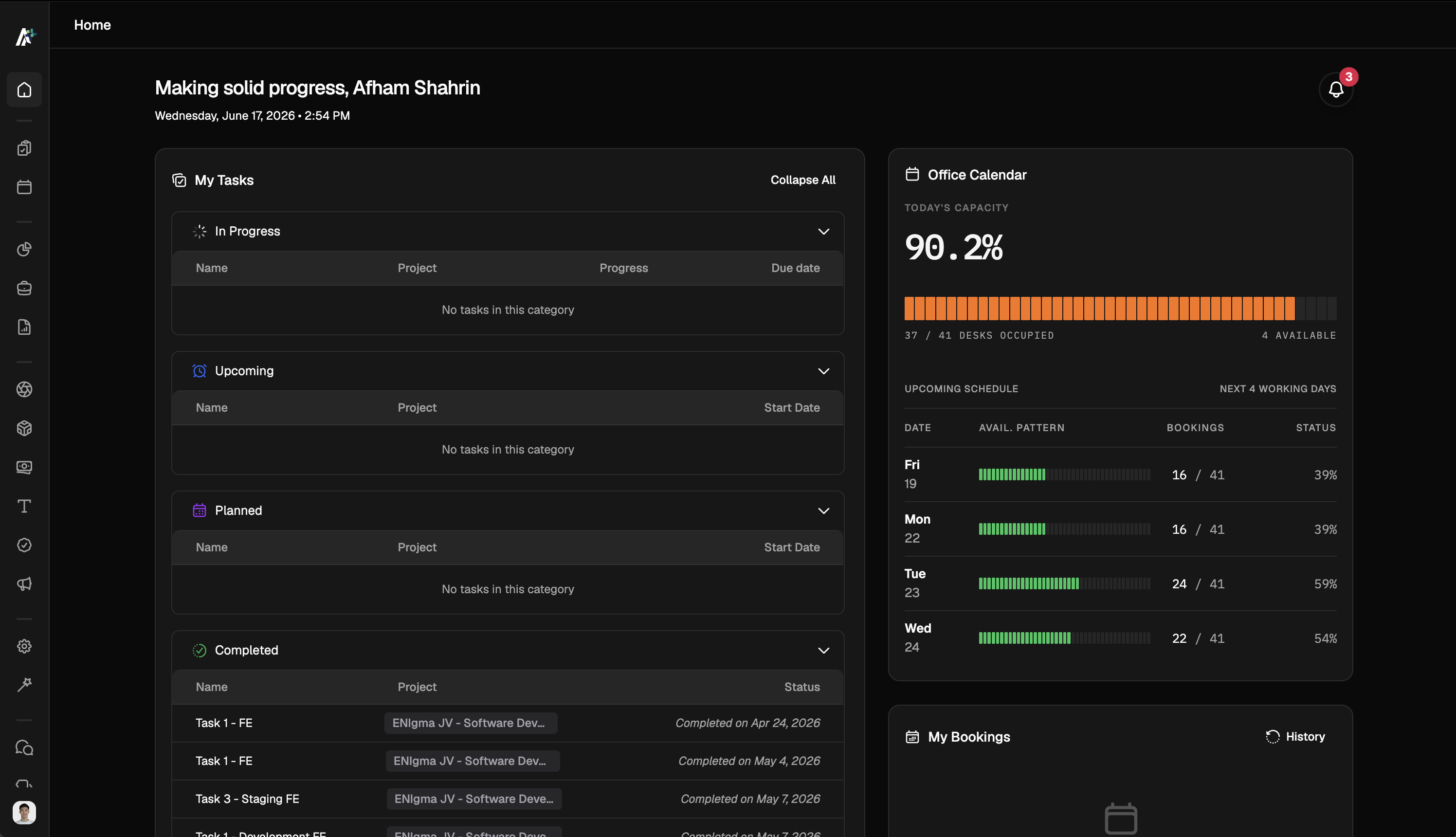Viewport: 1456px width, 837px height.
Task: Open the calendar sidebar icon
Action: tap(24, 187)
